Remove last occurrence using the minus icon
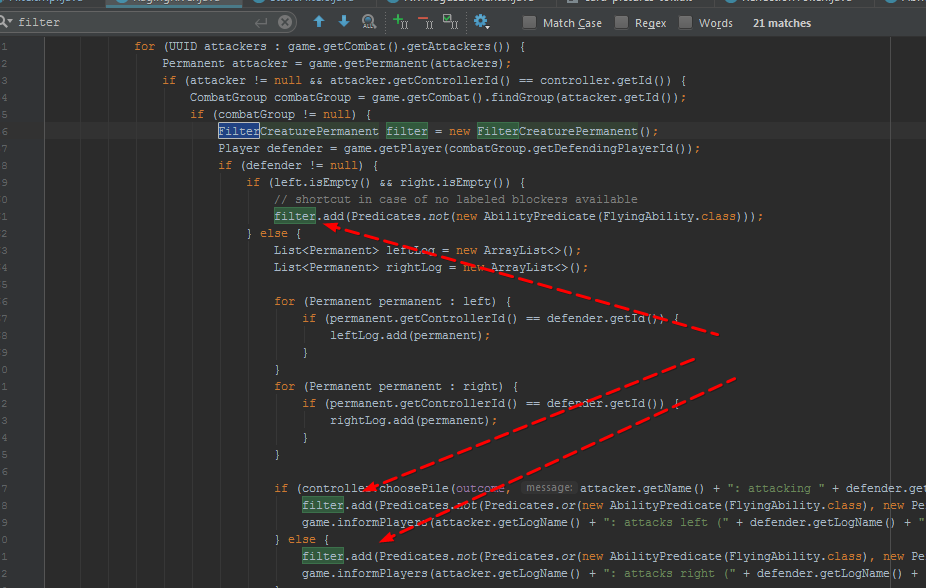Viewport: 926px width, 588px height. point(423,21)
